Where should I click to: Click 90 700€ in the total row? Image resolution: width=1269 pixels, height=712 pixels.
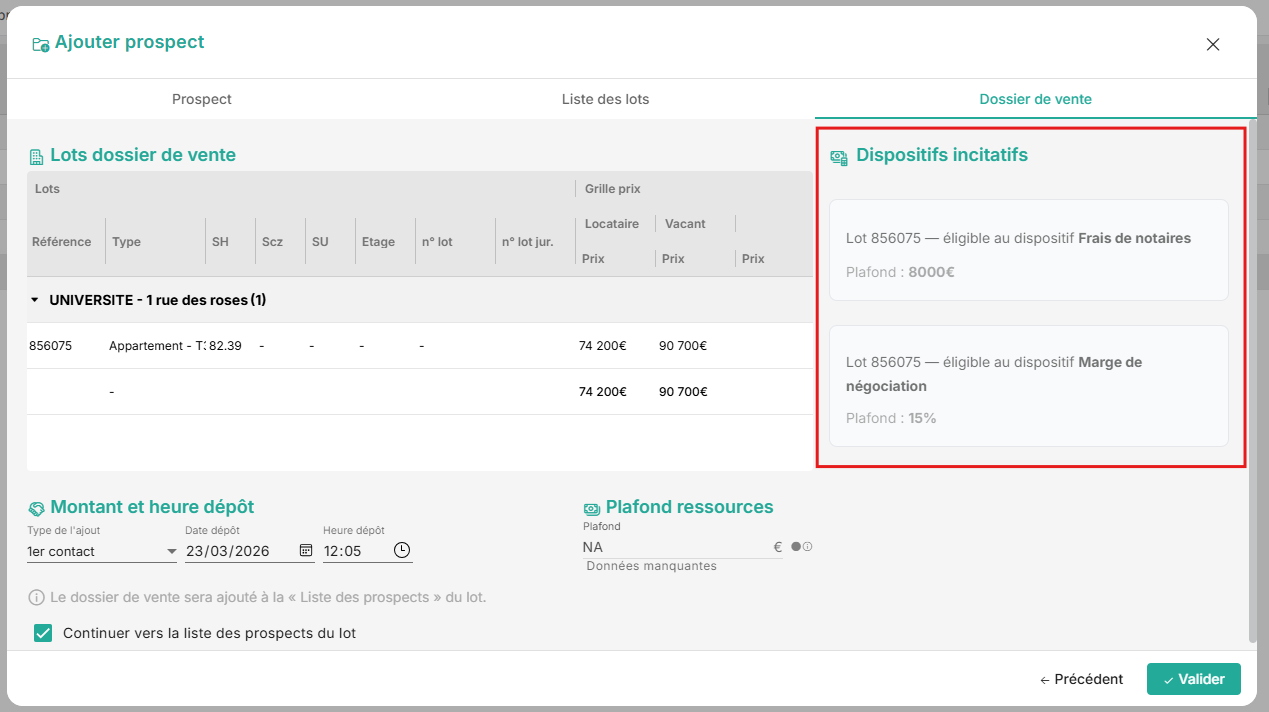point(683,392)
